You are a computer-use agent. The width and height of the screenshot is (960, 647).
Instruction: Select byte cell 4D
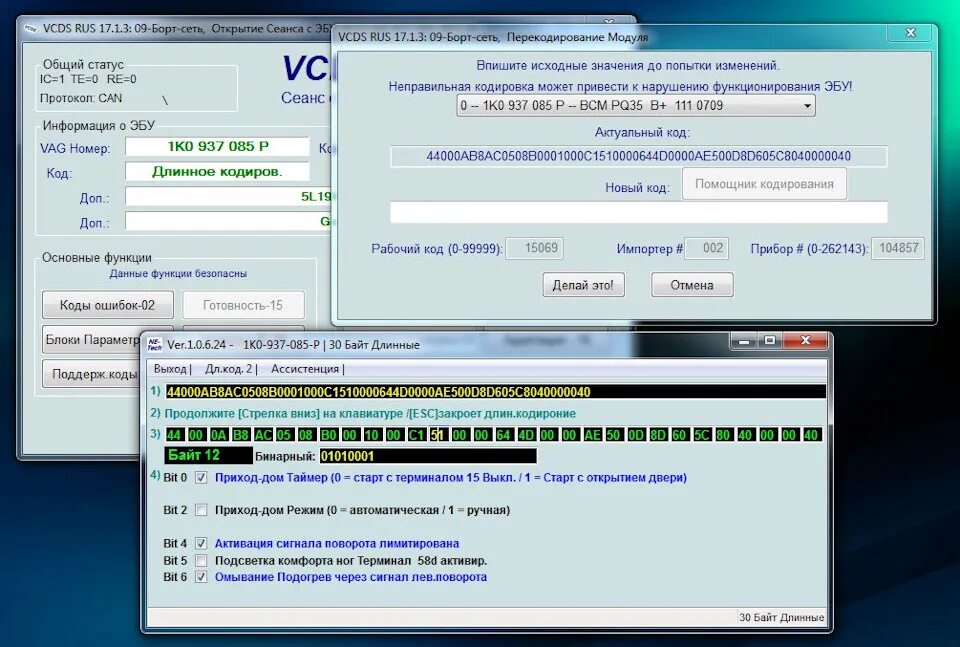526,435
